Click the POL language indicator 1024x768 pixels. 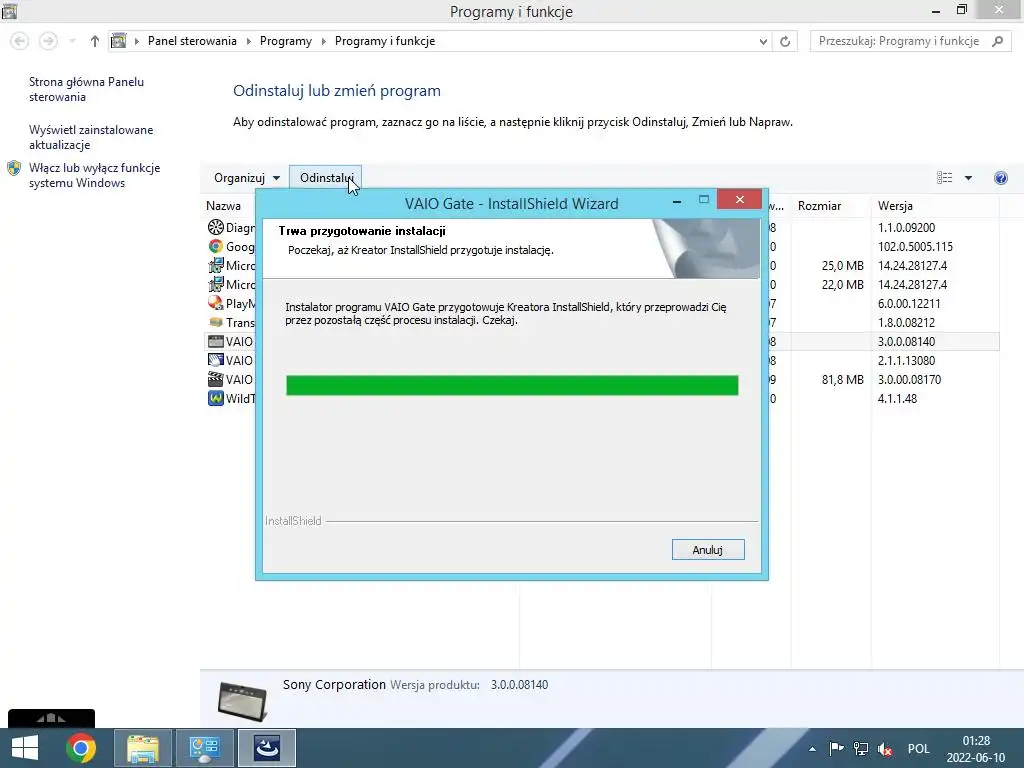[x=918, y=749]
